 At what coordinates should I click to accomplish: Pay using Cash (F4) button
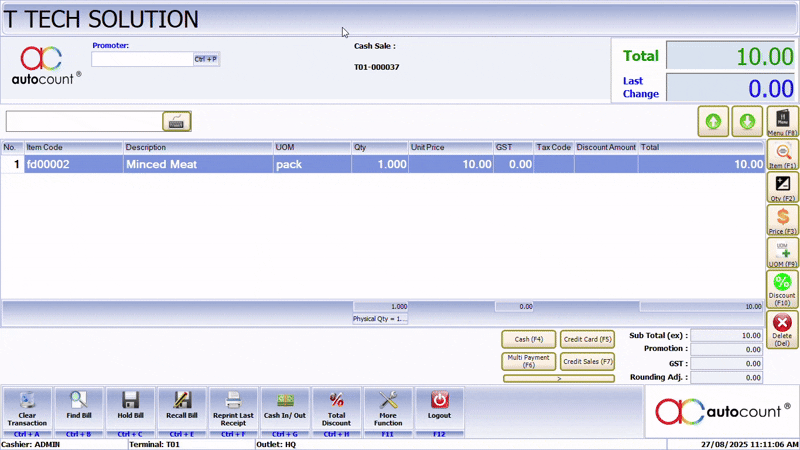[528, 339]
